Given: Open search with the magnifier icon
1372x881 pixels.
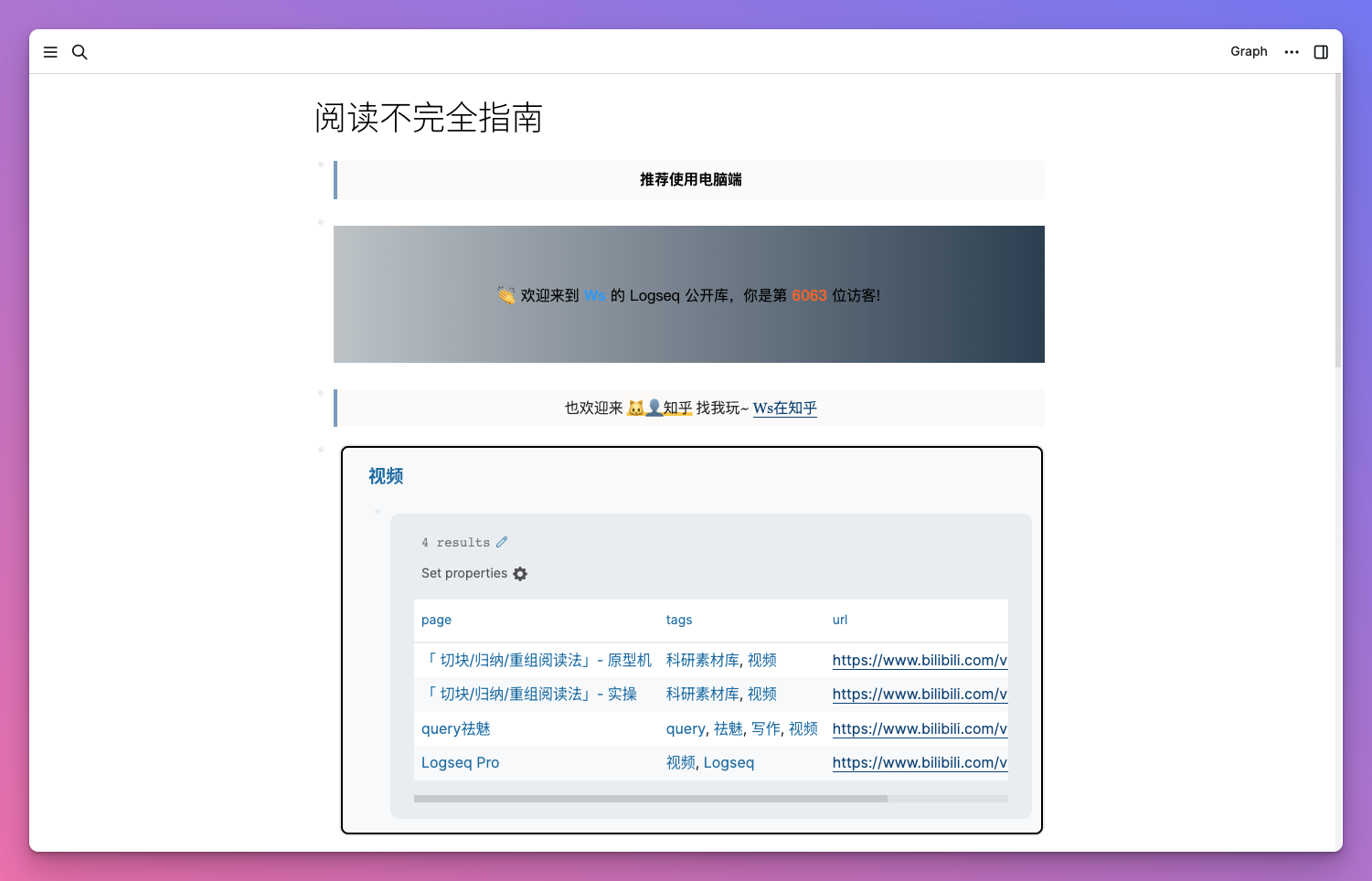Looking at the screenshot, I should (80, 52).
